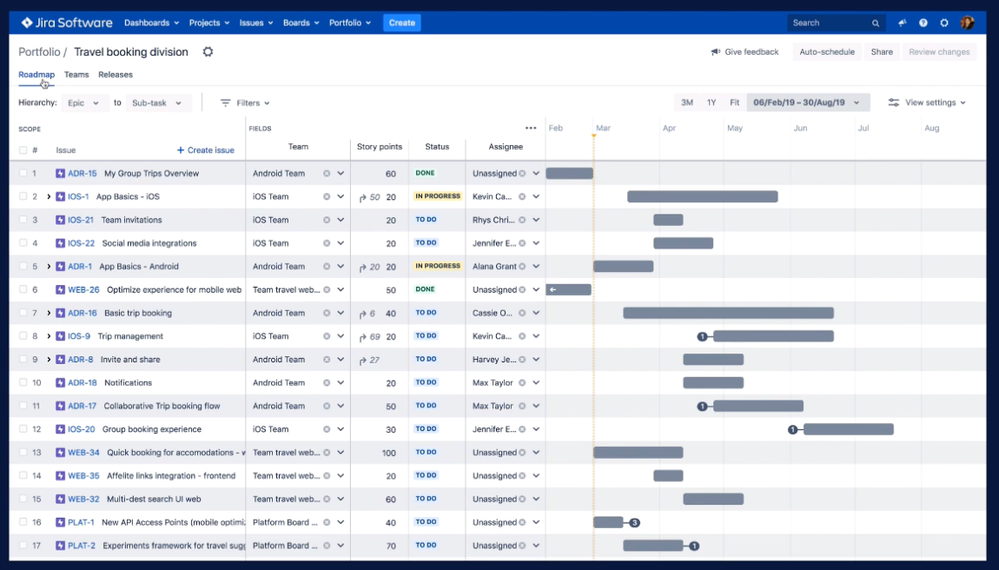Click dependency badge on ADR-17 bar
This screenshot has width=999, height=570.
pos(702,406)
